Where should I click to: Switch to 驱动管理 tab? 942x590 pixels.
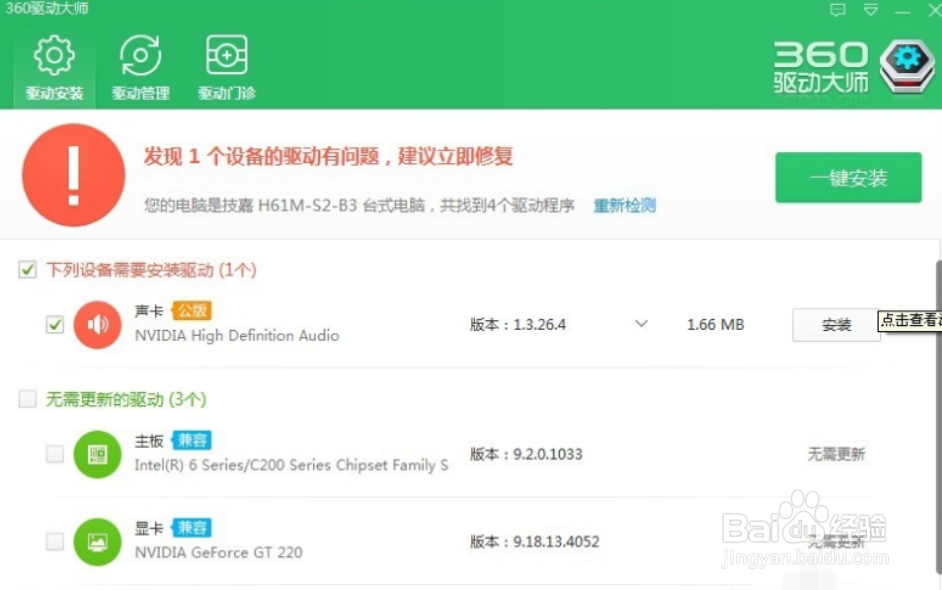pos(141,67)
